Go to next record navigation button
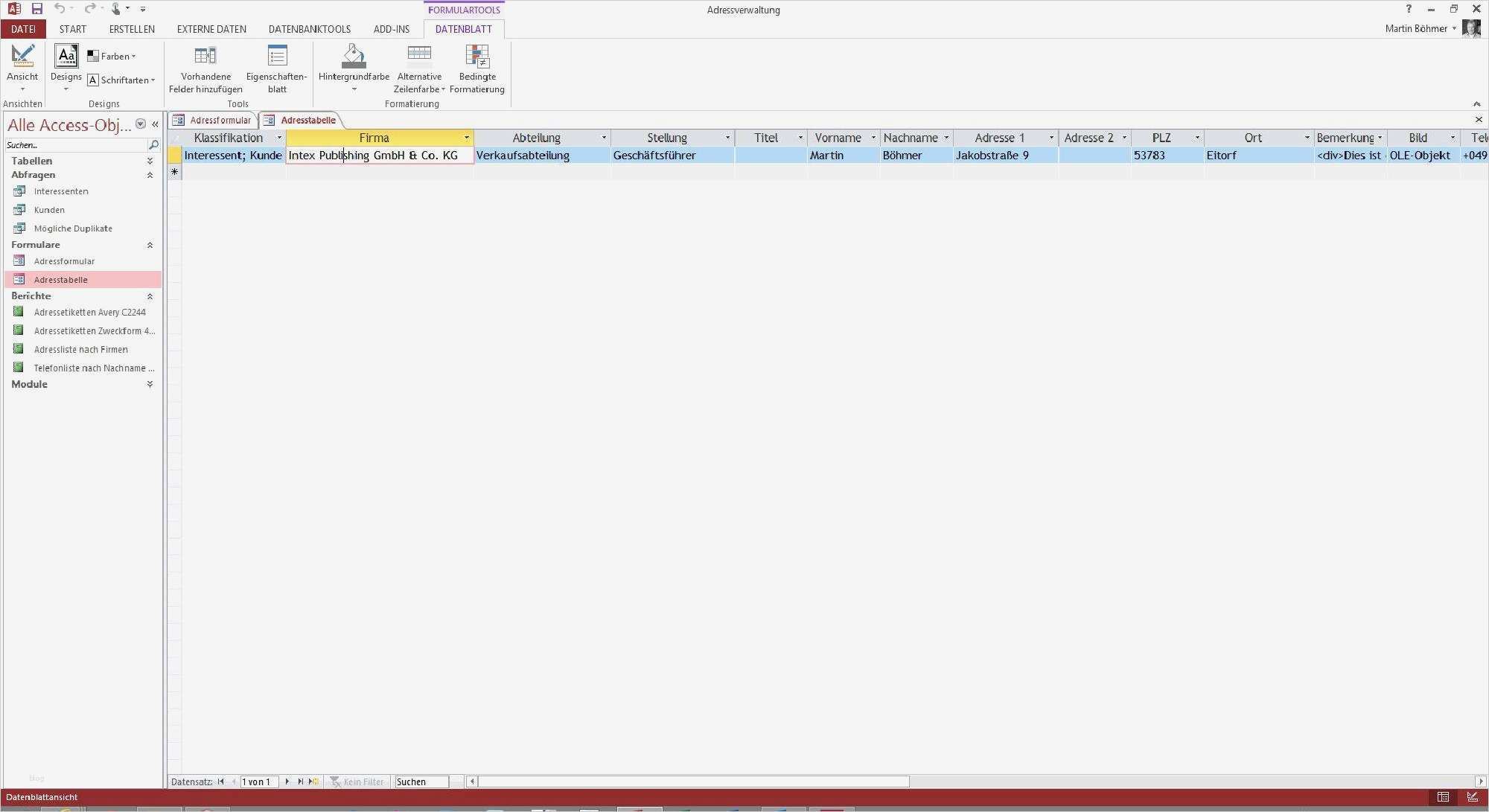Screen dimensions: 1489x812 click(287, 781)
